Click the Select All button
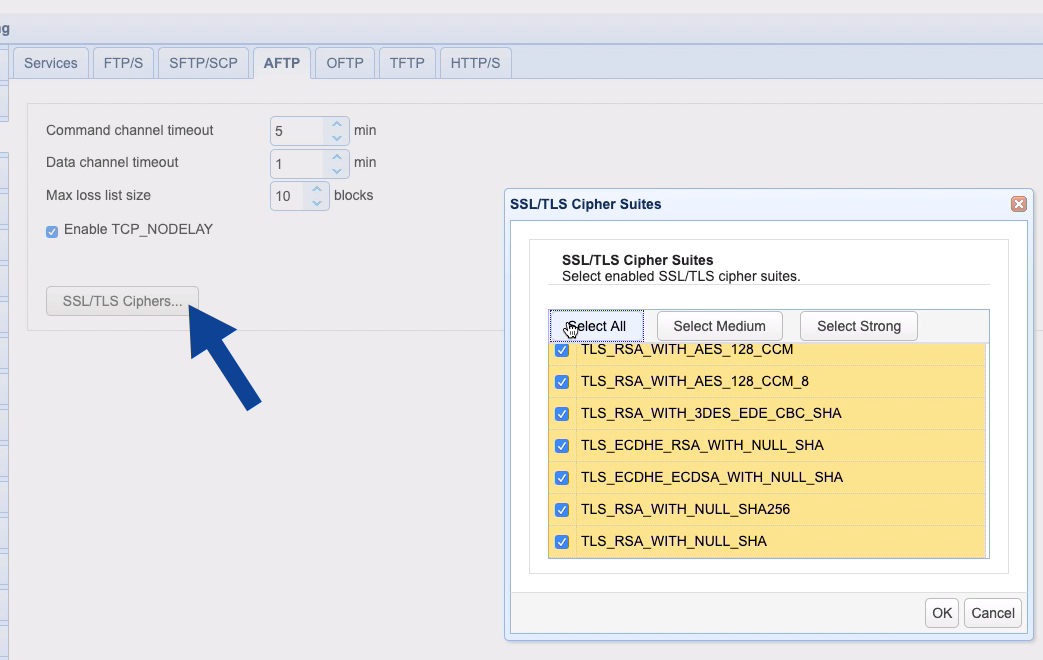This screenshot has width=1043, height=660. 597,326
